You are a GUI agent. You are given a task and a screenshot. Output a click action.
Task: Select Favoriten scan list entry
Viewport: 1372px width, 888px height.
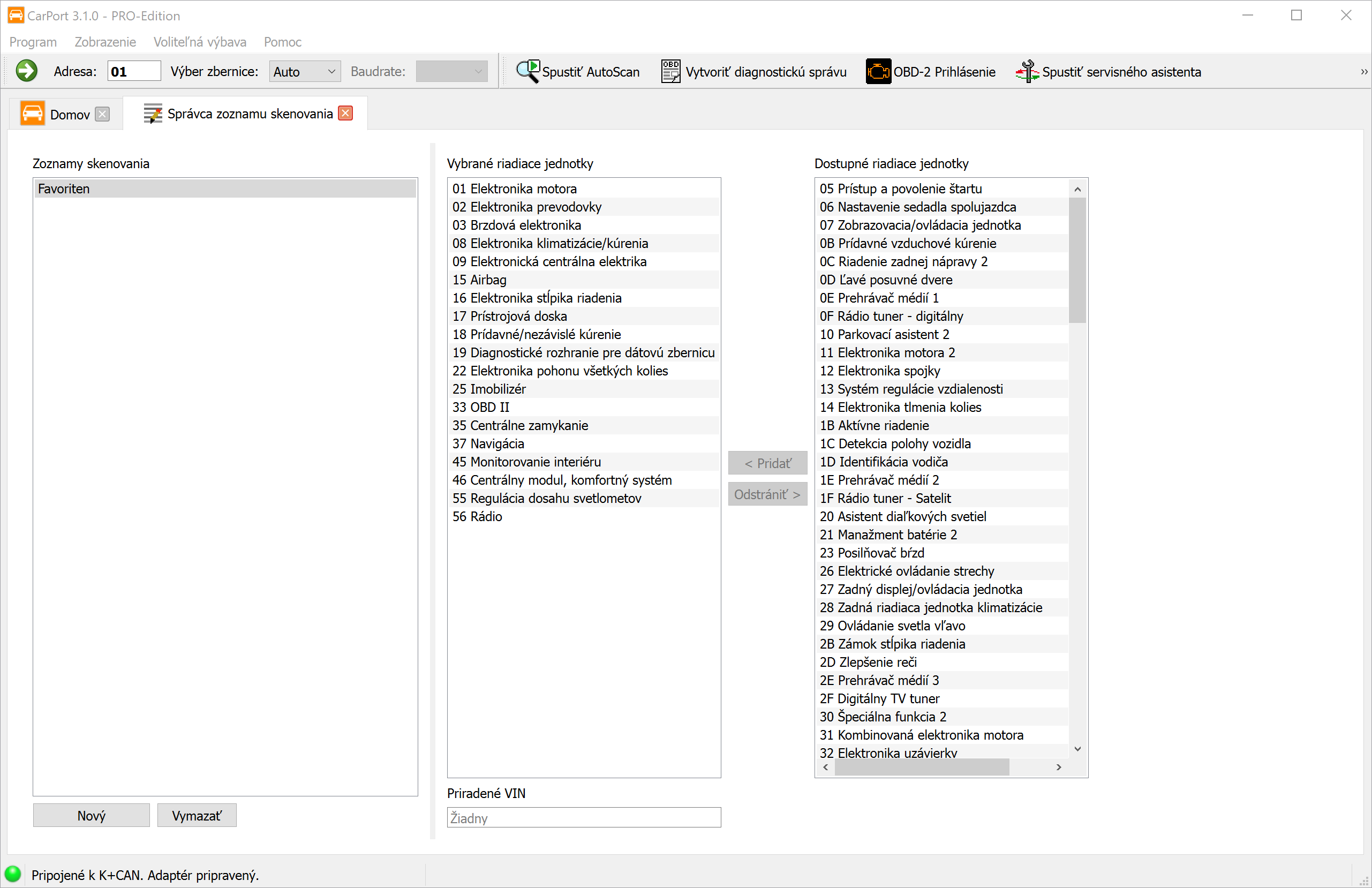(225, 189)
